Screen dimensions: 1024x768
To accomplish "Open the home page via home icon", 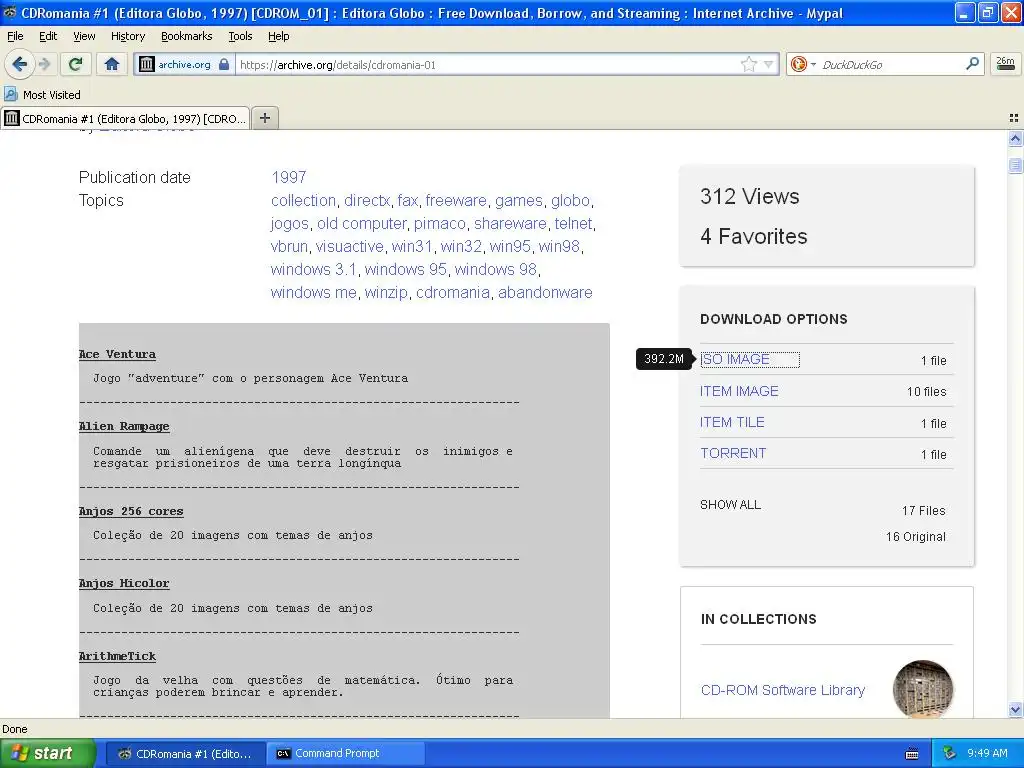I will click(x=112, y=64).
